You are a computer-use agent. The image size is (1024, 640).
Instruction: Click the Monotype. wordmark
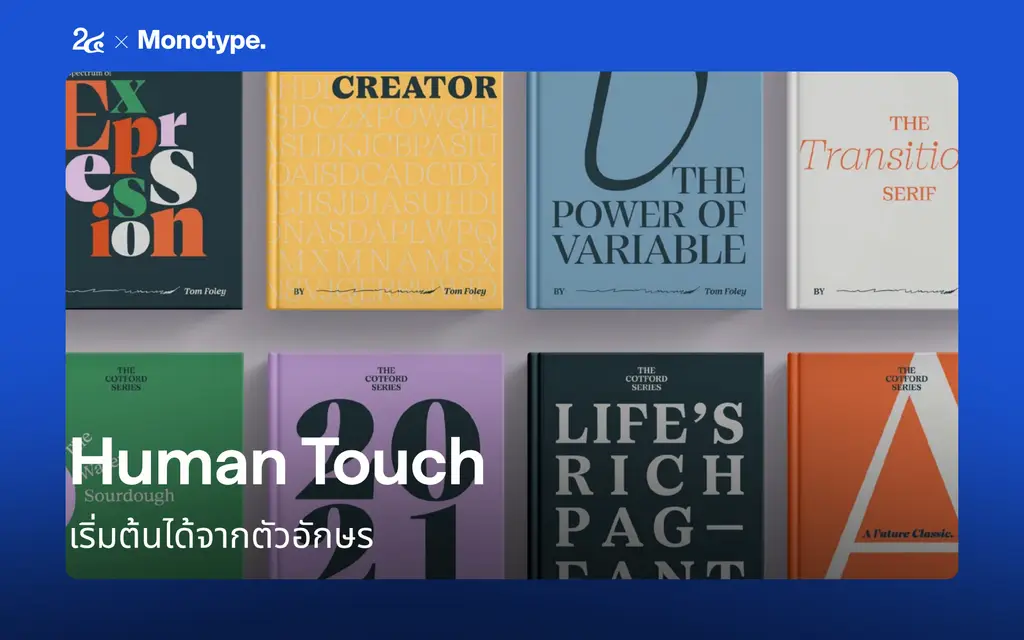click(202, 40)
